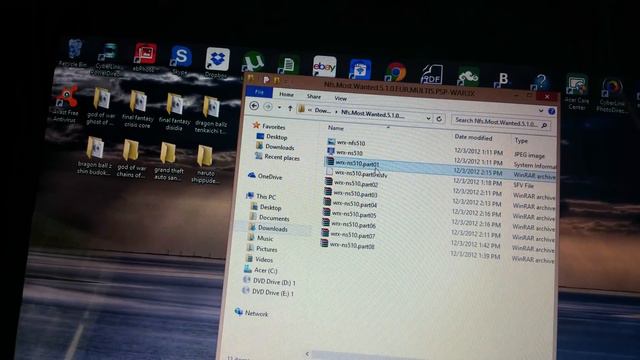Launch the uTorrent desktop shortcut
This screenshot has height=360, width=640.
pyautogui.click(x=253, y=62)
